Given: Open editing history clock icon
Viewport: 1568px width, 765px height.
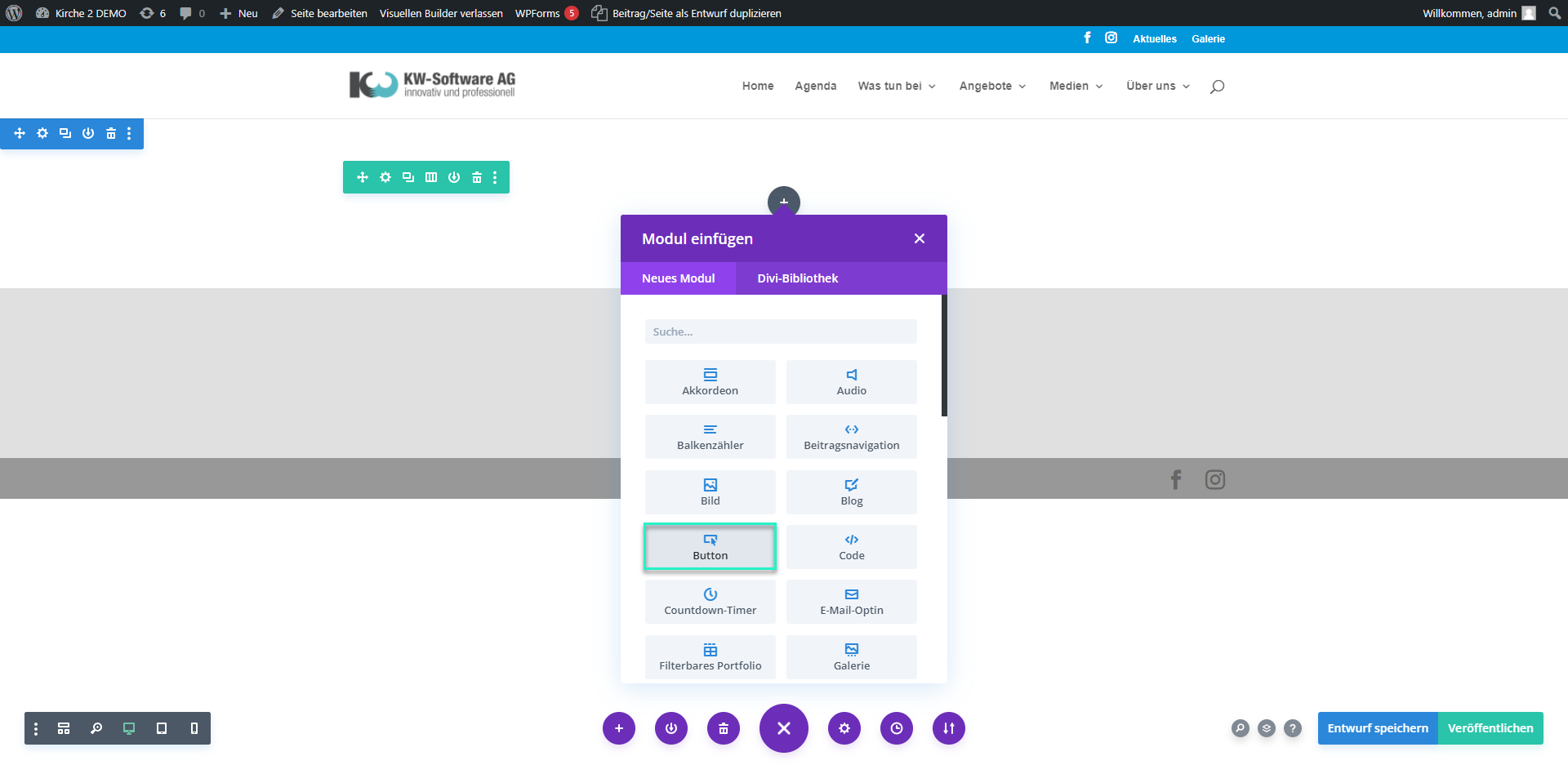Looking at the screenshot, I should (x=896, y=728).
